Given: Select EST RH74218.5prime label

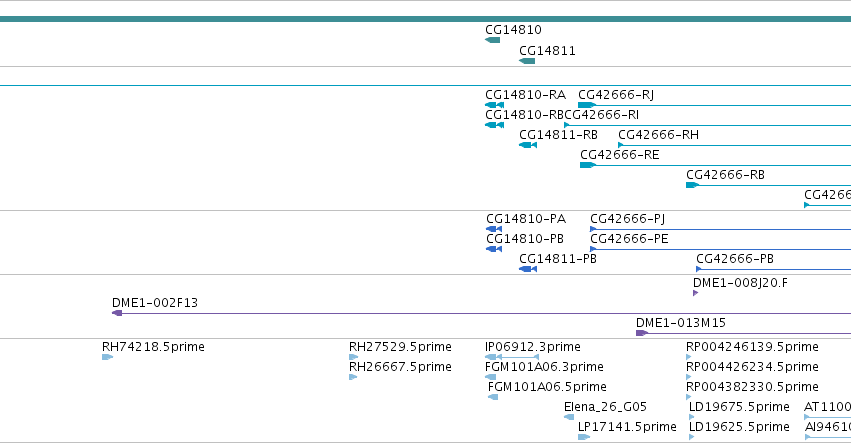Looking at the screenshot, I should pos(153,347).
